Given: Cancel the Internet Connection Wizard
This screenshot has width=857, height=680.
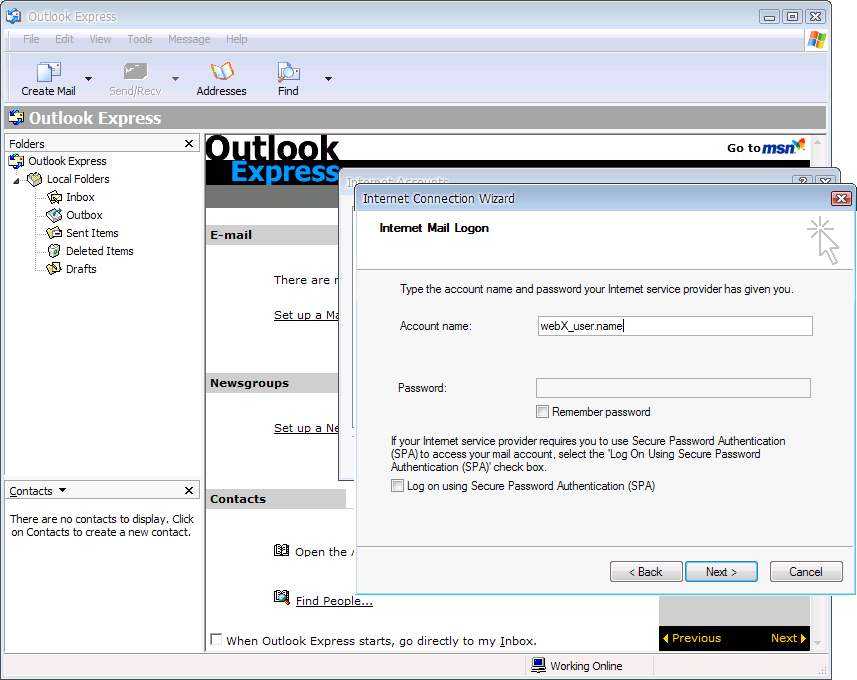Looking at the screenshot, I should (x=805, y=572).
